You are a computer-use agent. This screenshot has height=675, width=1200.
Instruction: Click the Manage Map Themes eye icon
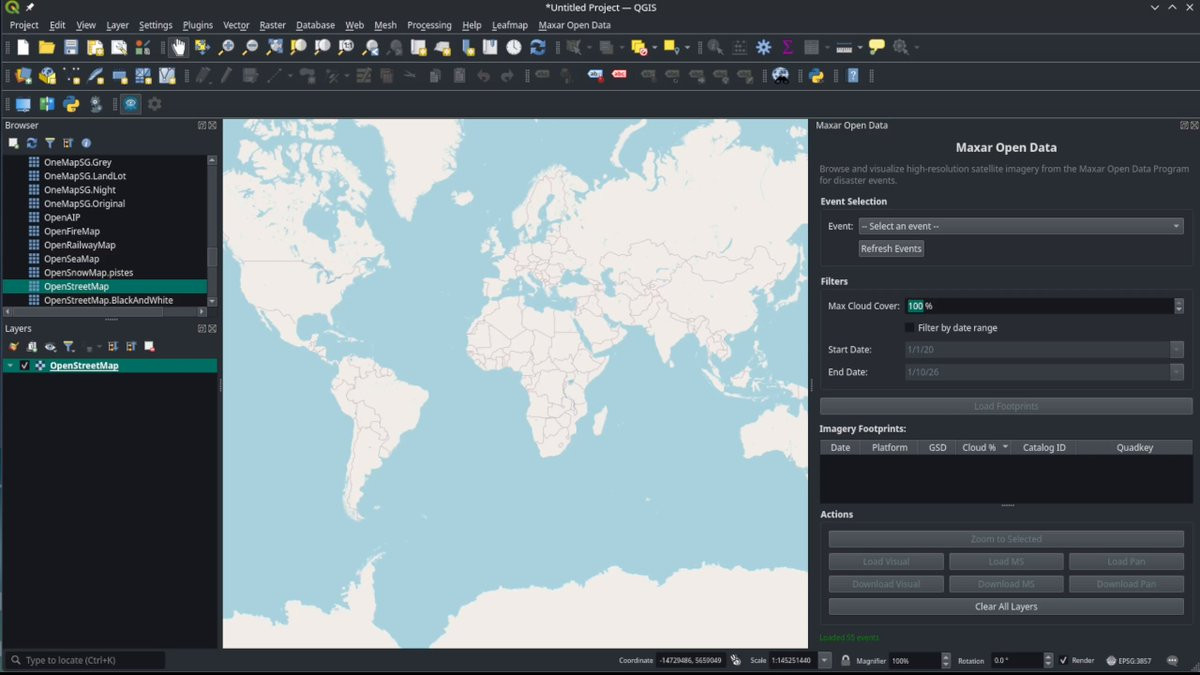coord(50,346)
